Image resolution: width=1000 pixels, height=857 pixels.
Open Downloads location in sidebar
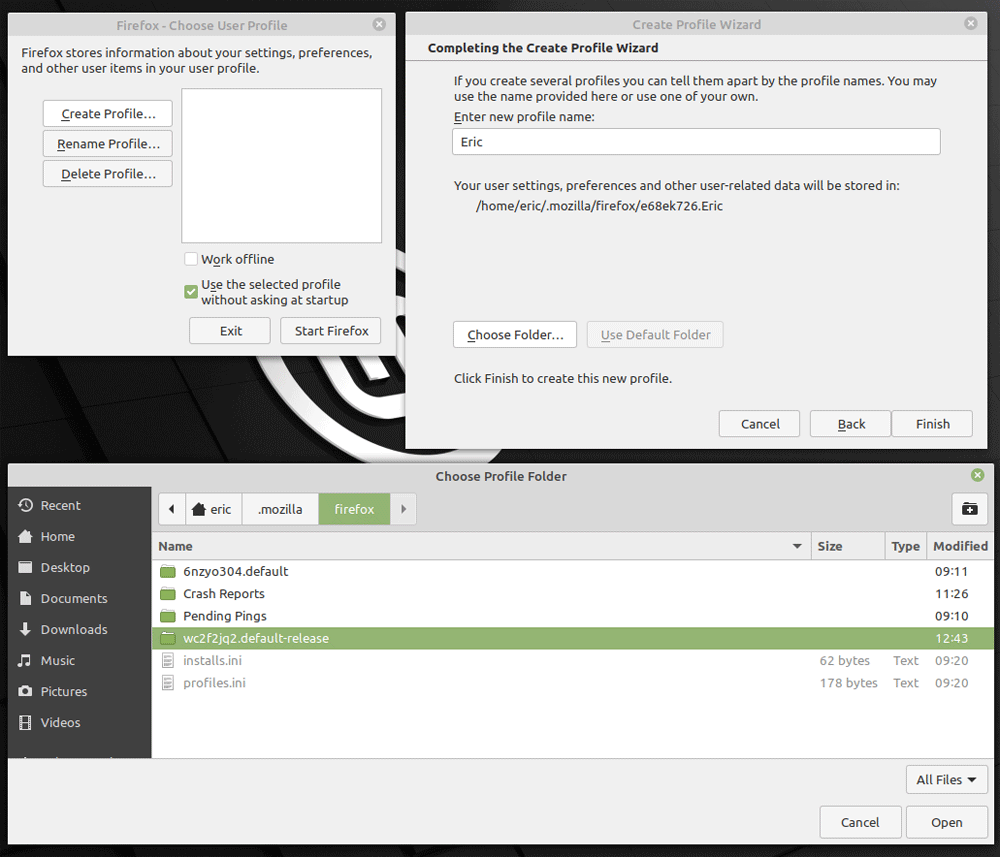[x=80, y=629]
